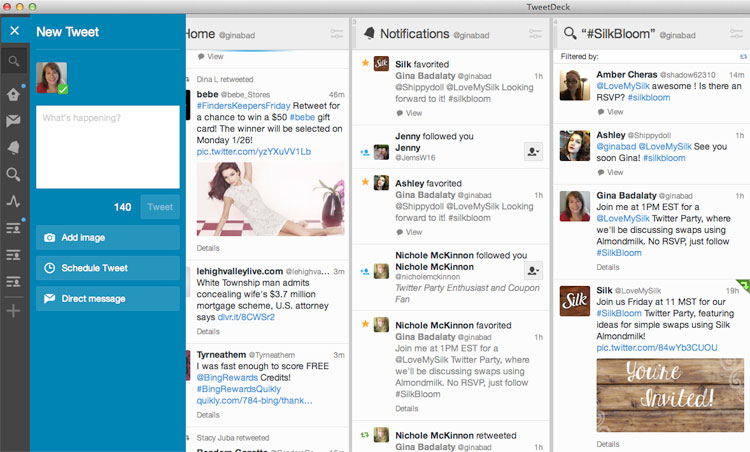The height and width of the screenshot is (452, 750).
Task: Click Silk avatar in #SilkBloom column
Action: pos(575,301)
